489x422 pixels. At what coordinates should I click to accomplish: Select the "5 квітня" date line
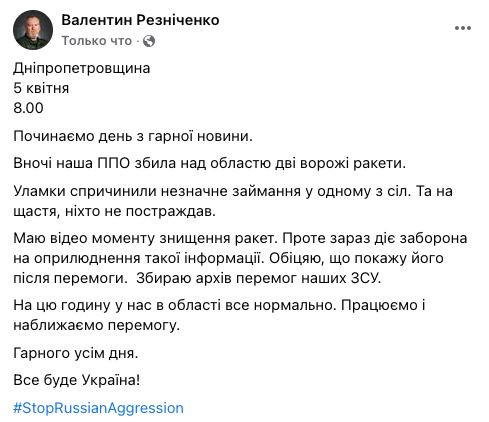point(41,88)
